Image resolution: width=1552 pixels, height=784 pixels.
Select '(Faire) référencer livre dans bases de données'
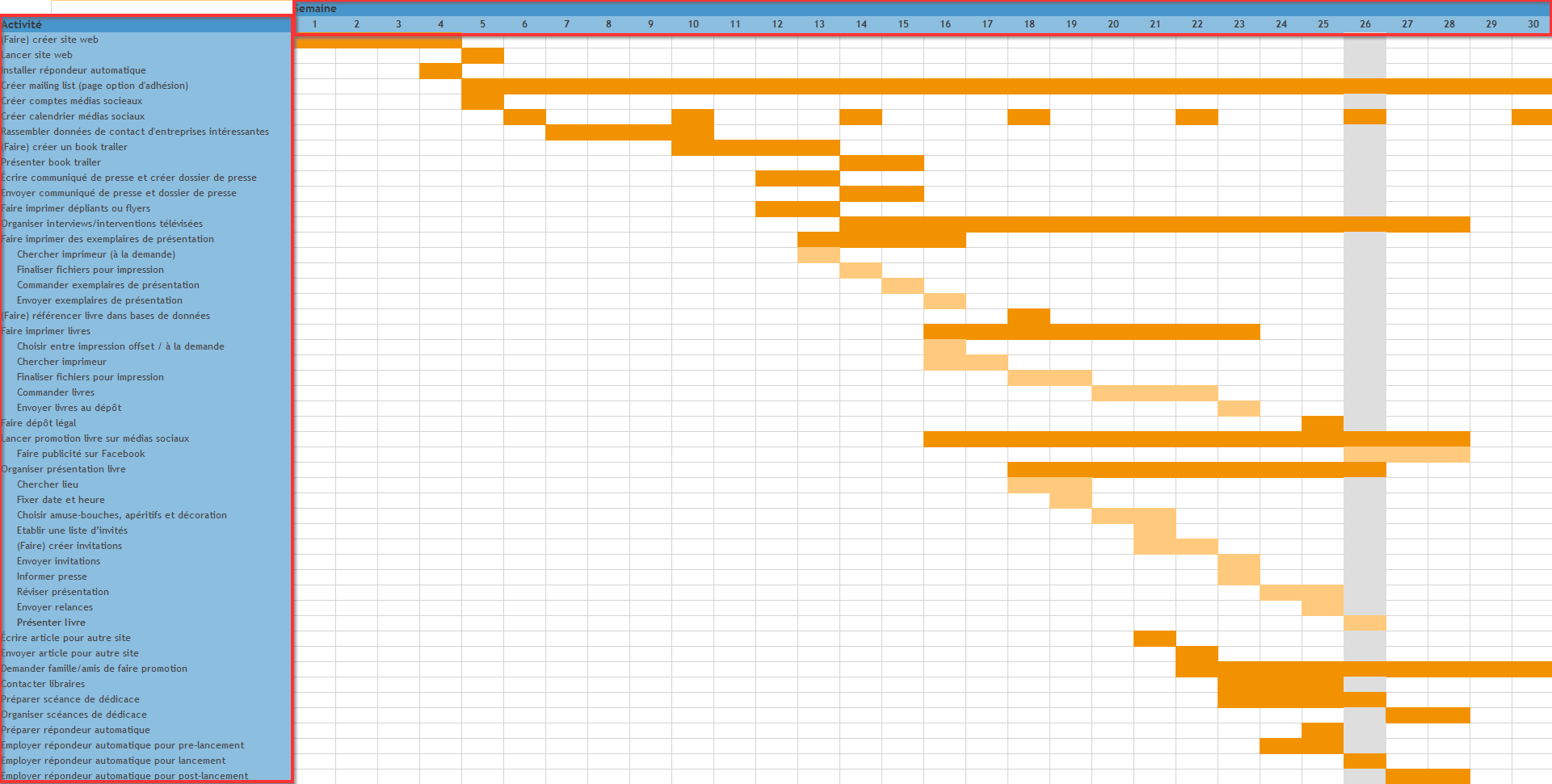coord(146,316)
